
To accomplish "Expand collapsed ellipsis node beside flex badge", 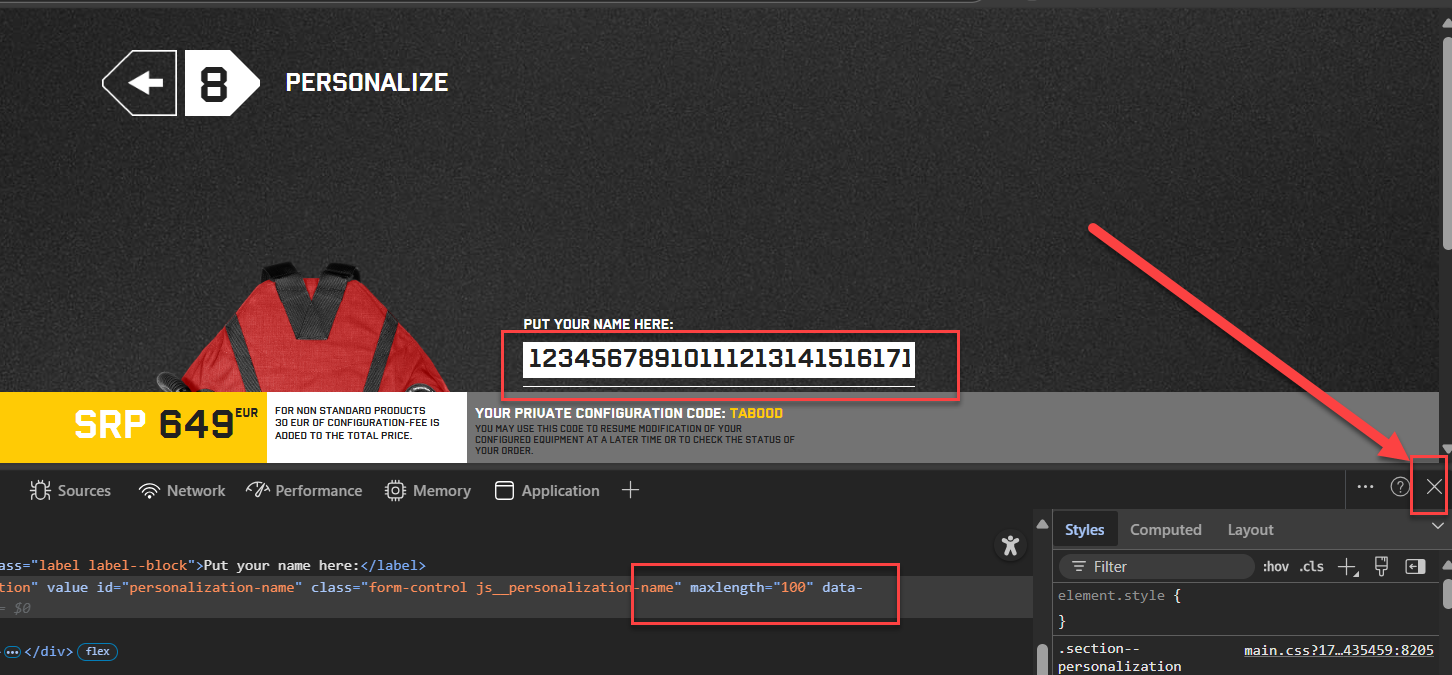I will 12,652.
